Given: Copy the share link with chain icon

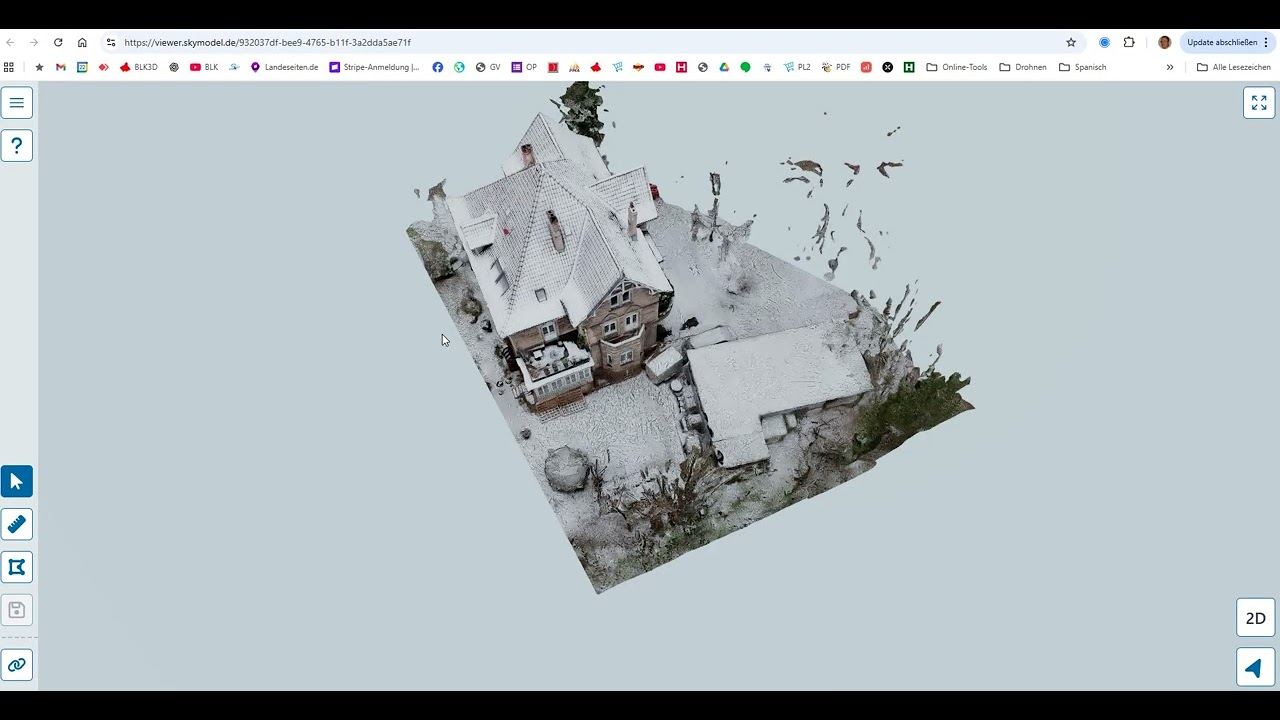Looking at the screenshot, I should [x=17, y=665].
